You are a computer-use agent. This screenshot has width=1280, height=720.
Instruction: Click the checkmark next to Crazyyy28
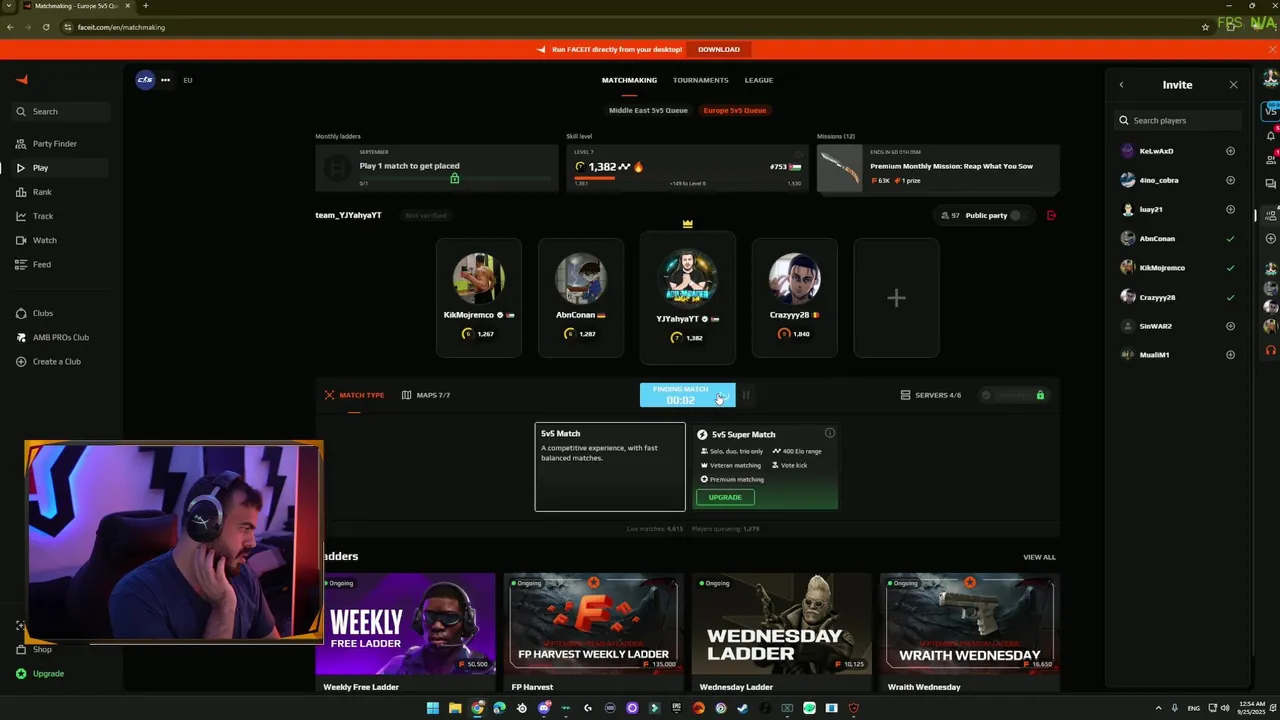(x=1230, y=297)
